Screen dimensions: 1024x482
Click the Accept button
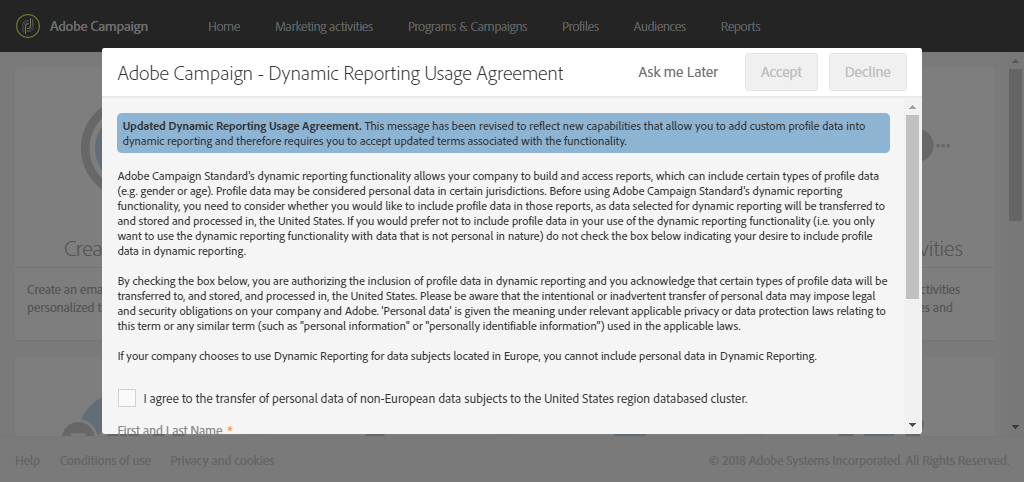point(781,72)
